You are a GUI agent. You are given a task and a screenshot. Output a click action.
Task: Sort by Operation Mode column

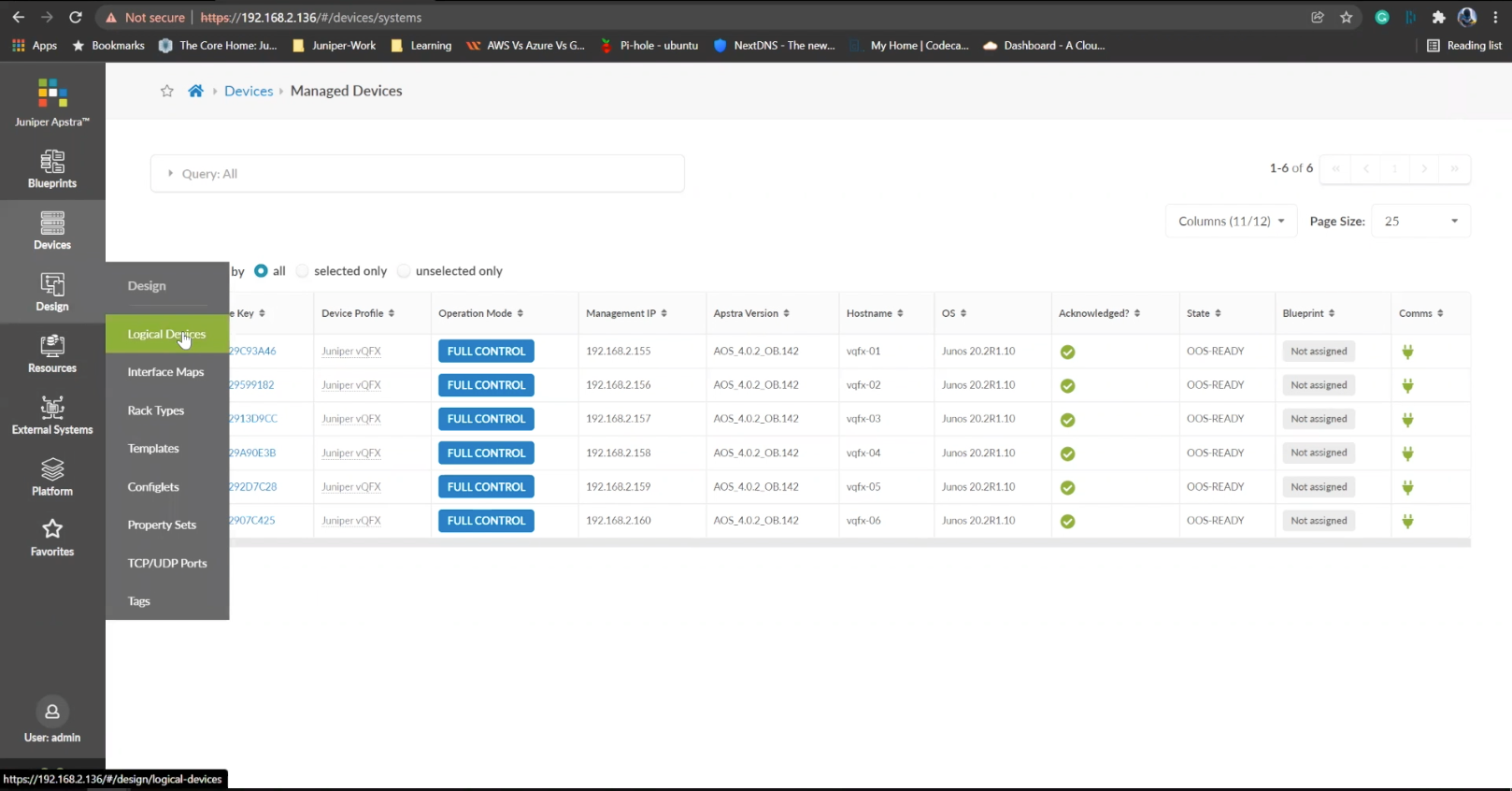point(481,313)
